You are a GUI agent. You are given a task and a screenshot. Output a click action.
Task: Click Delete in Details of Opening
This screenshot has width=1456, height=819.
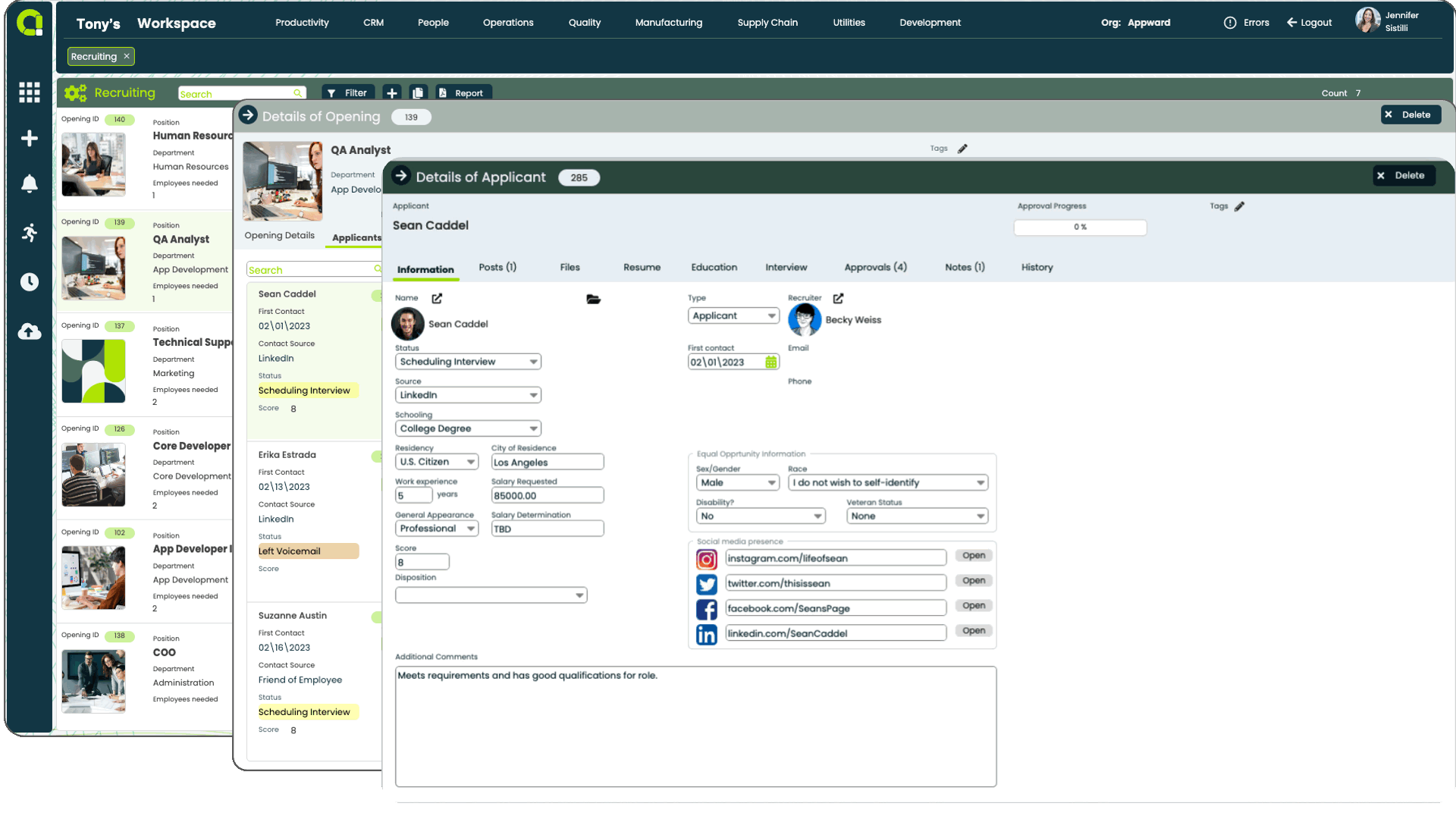click(1410, 115)
